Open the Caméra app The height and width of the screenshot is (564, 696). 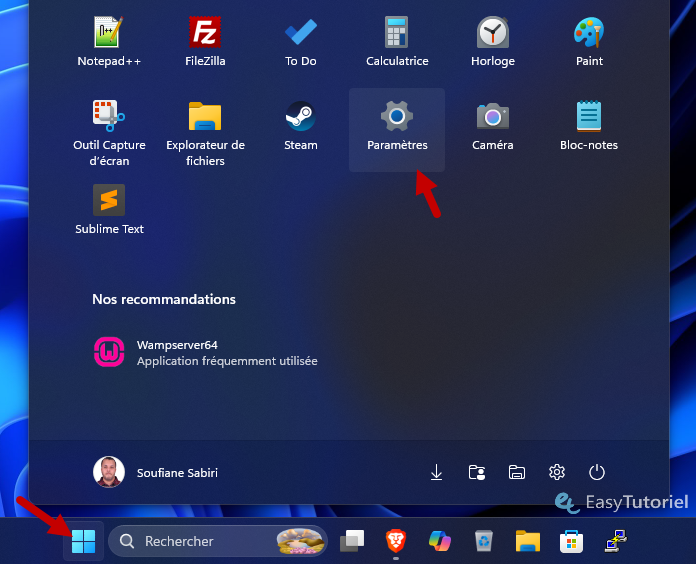point(493,127)
